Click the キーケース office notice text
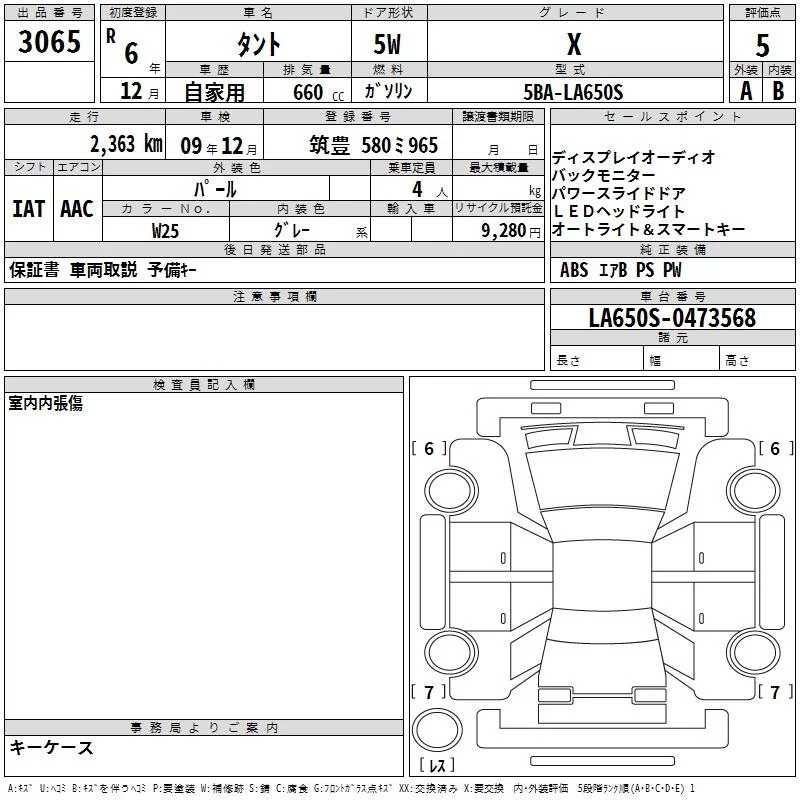The image size is (800, 800). tap(52, 748)
